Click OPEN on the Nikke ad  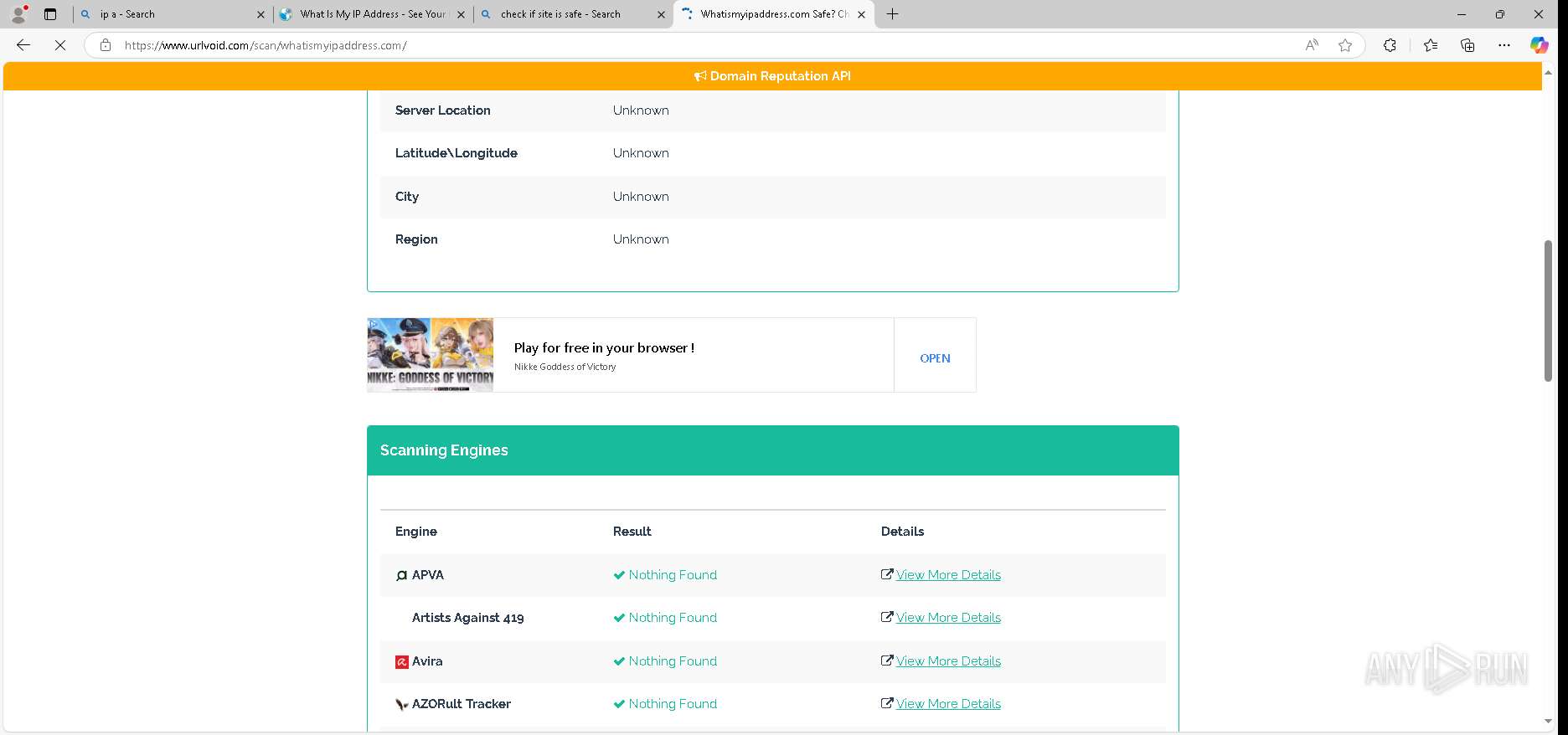click(x=935, y=358)
